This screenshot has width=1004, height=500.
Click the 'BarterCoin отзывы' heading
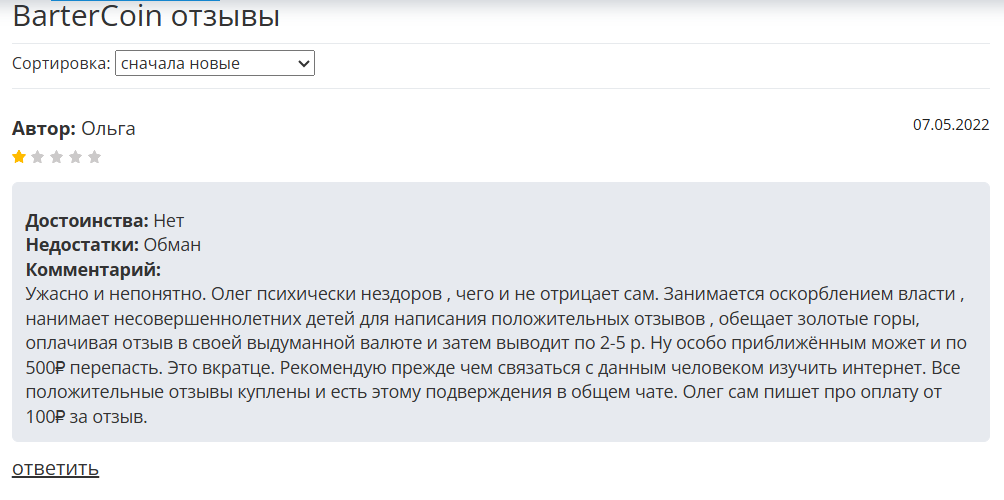coord(146,16)
